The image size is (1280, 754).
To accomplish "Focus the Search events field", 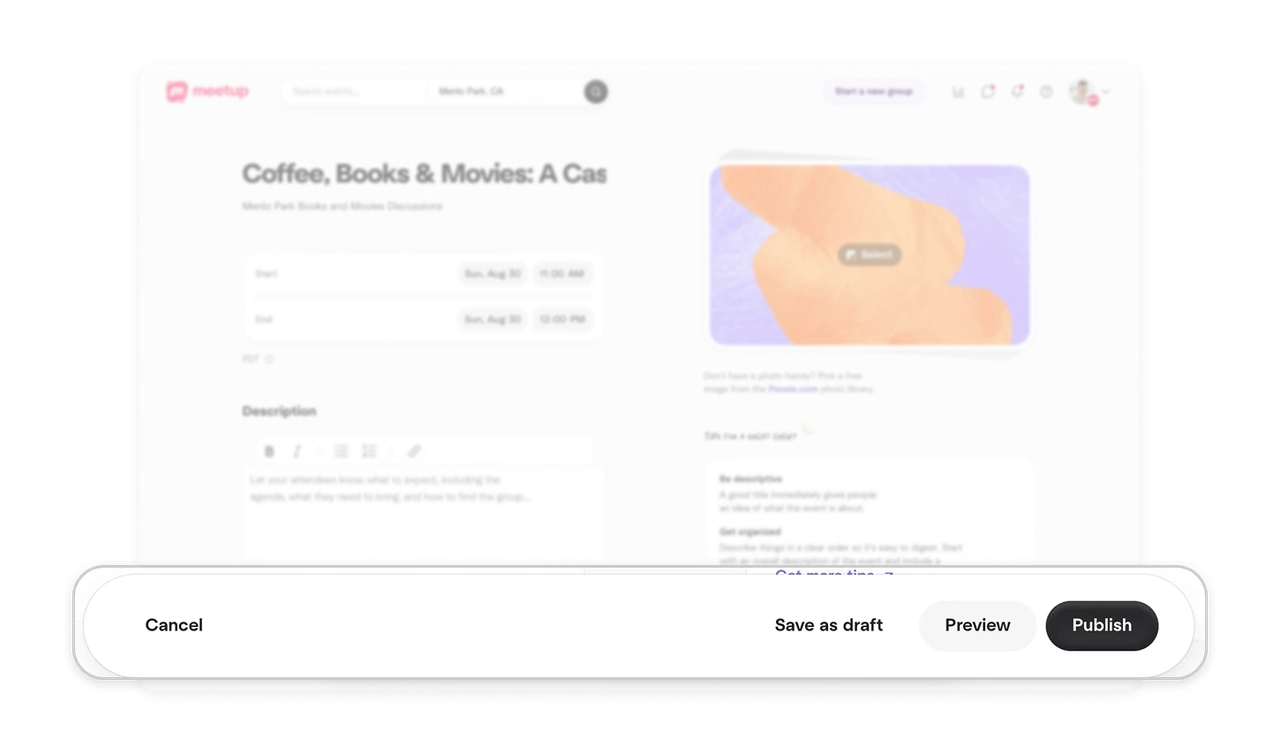I will (x=355, y=92).
